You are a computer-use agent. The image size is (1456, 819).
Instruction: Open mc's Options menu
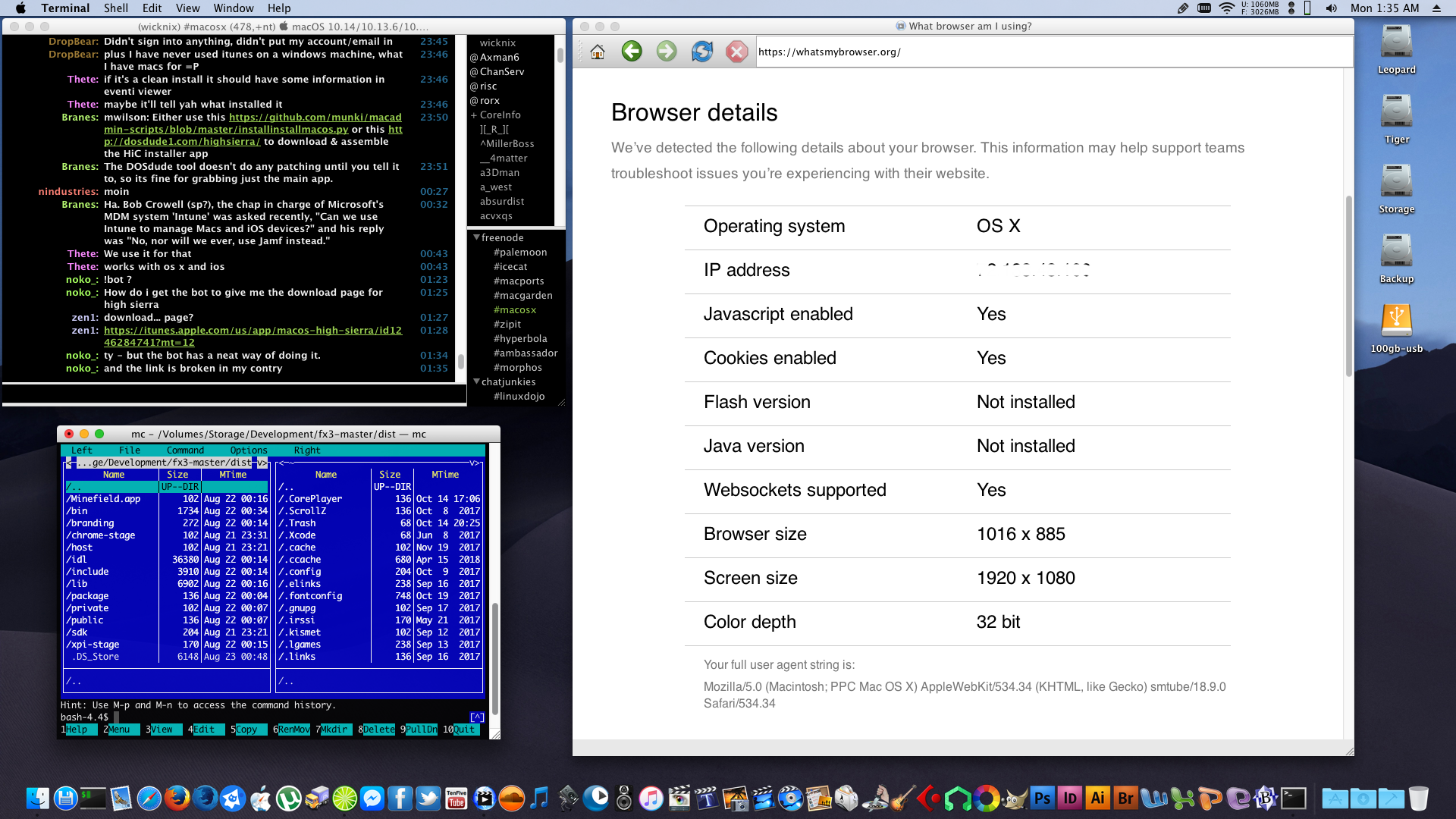point(249,450)
